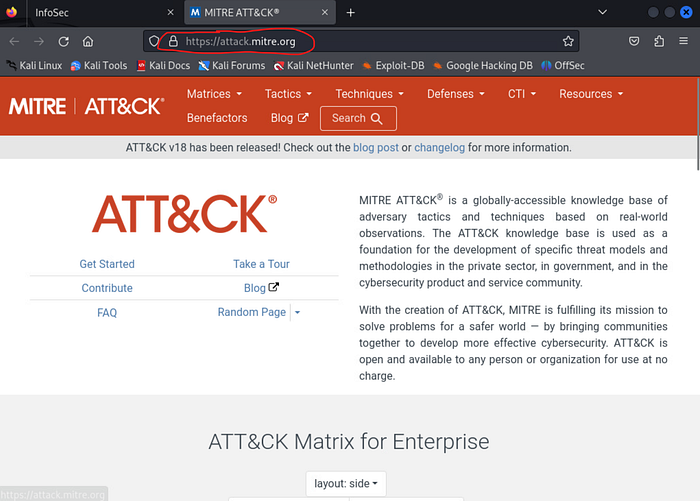The image size is (700, 501).
Task: Open the Kali Forums bookmark
Action: coord(232,66)
